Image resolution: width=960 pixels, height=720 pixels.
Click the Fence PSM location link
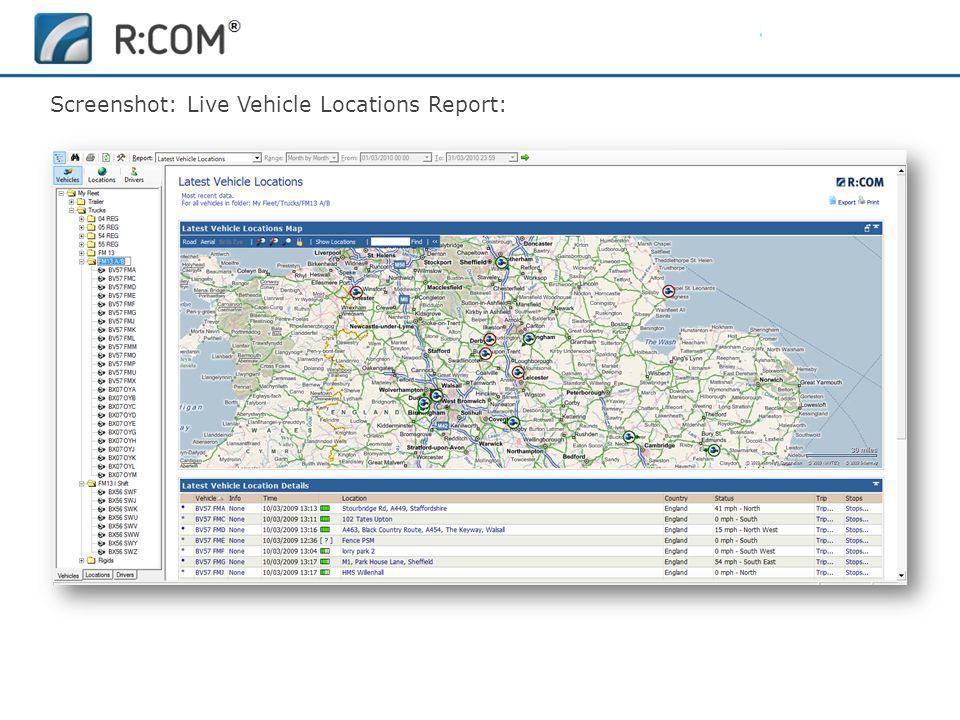(x=358, y=541)
